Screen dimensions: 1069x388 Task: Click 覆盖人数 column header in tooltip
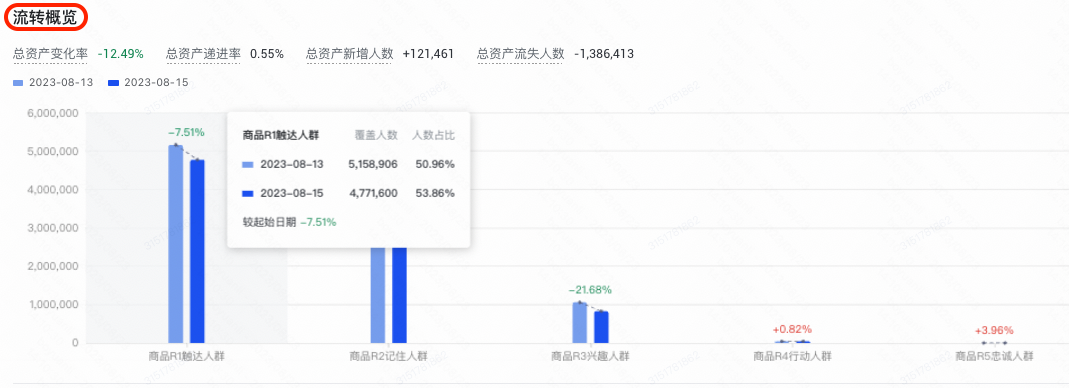tap(376, 135)
